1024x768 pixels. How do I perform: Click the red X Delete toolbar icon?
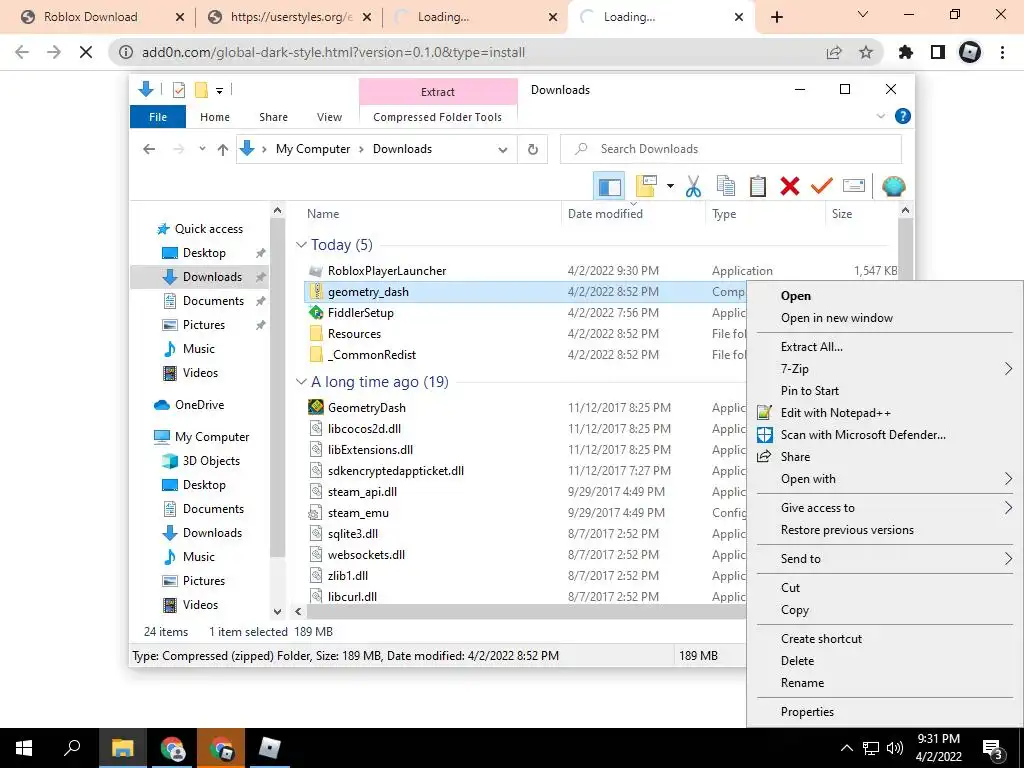(x=790, y=186)
